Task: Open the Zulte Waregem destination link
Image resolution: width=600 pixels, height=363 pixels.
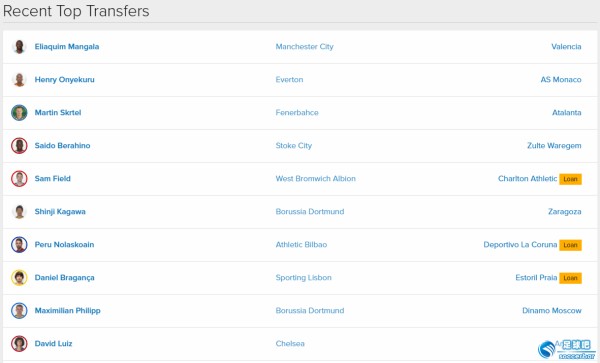Action: click(554, 146)
